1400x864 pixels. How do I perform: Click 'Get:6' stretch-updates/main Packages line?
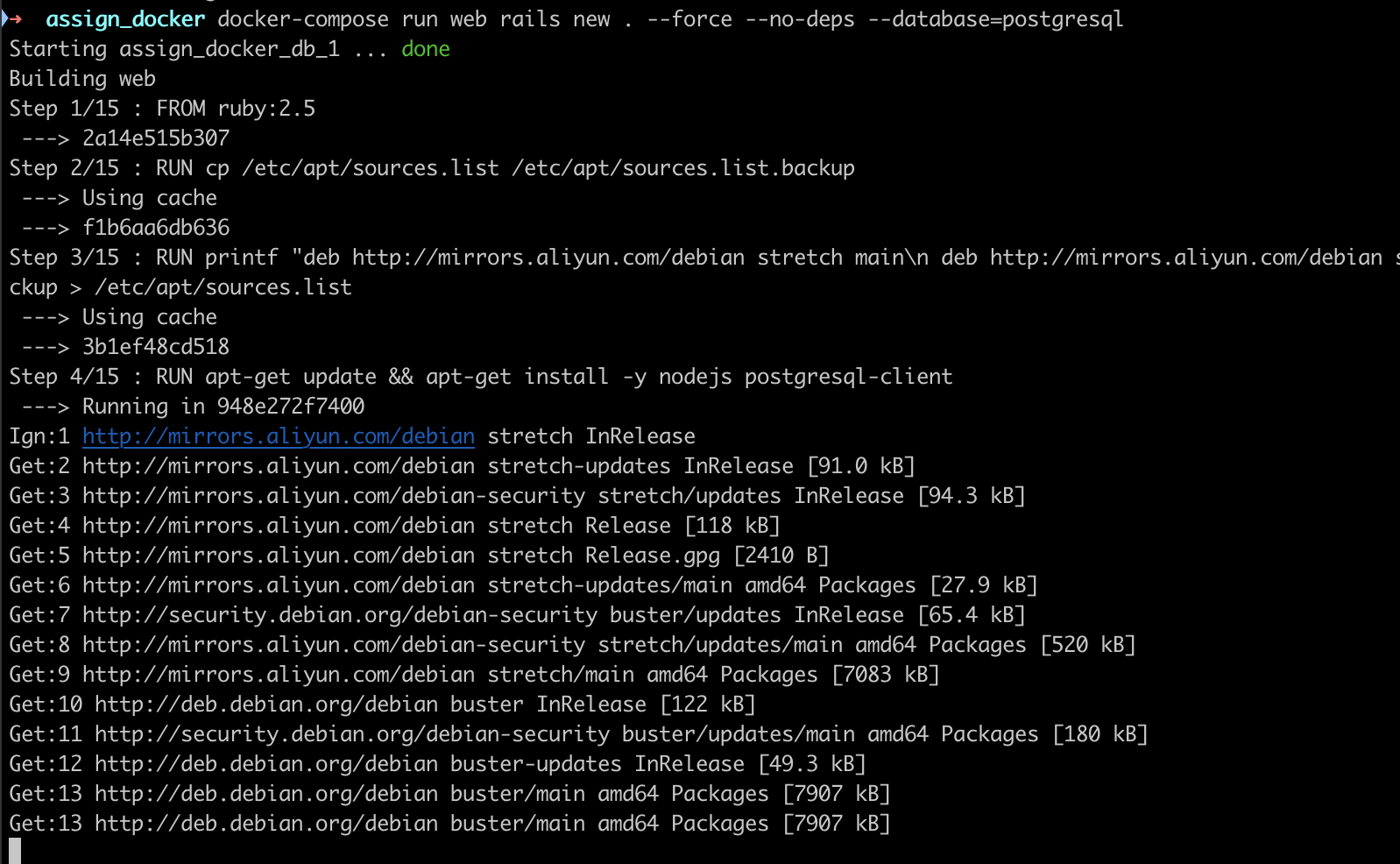(x=523, y=585)
